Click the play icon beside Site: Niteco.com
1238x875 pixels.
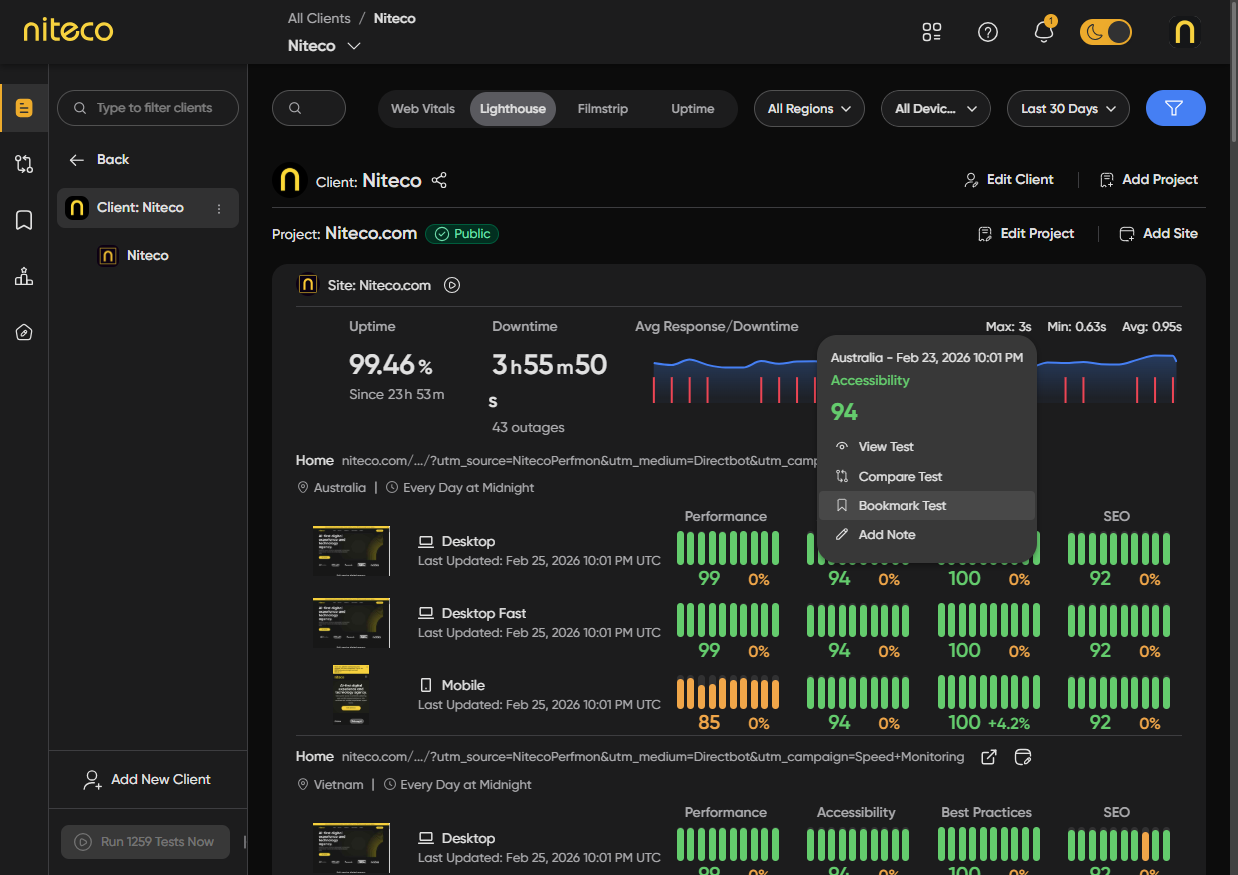click(452, 285)
